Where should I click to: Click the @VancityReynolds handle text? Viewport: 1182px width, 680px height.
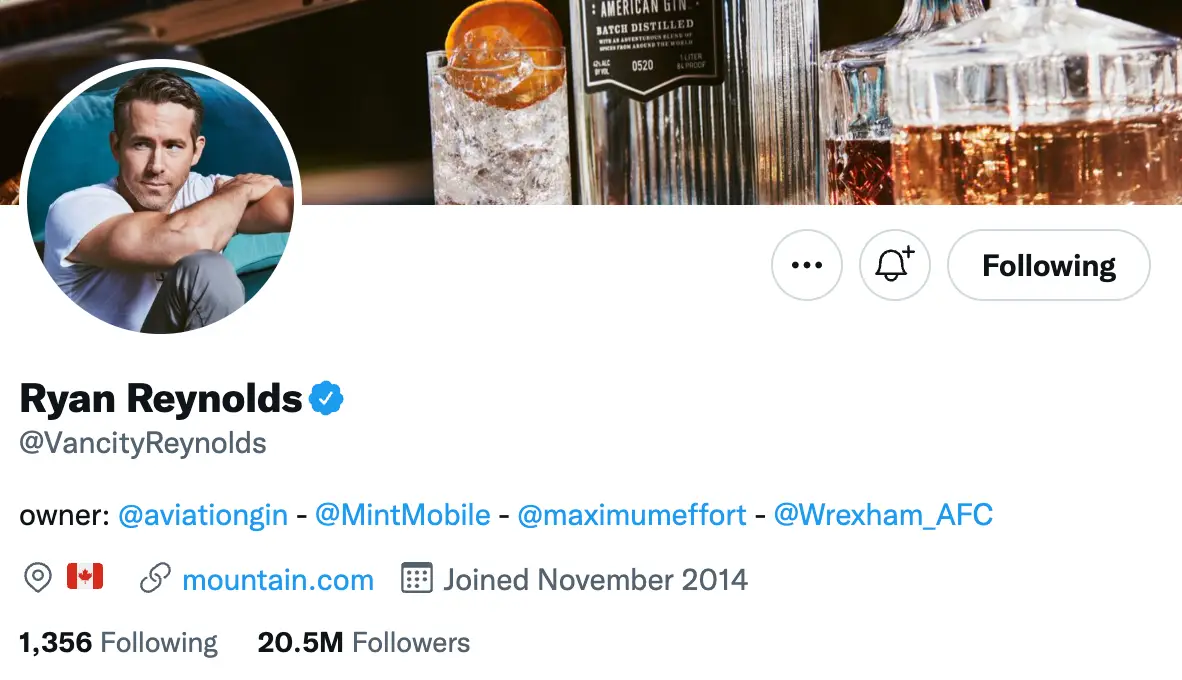click(x=142, y=442)
